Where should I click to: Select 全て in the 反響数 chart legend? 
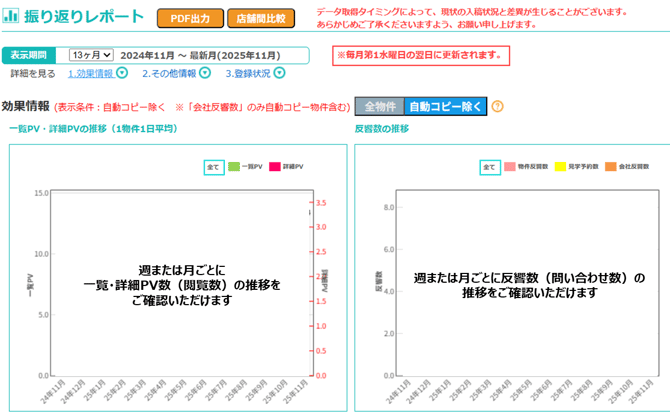pos(488,167)
